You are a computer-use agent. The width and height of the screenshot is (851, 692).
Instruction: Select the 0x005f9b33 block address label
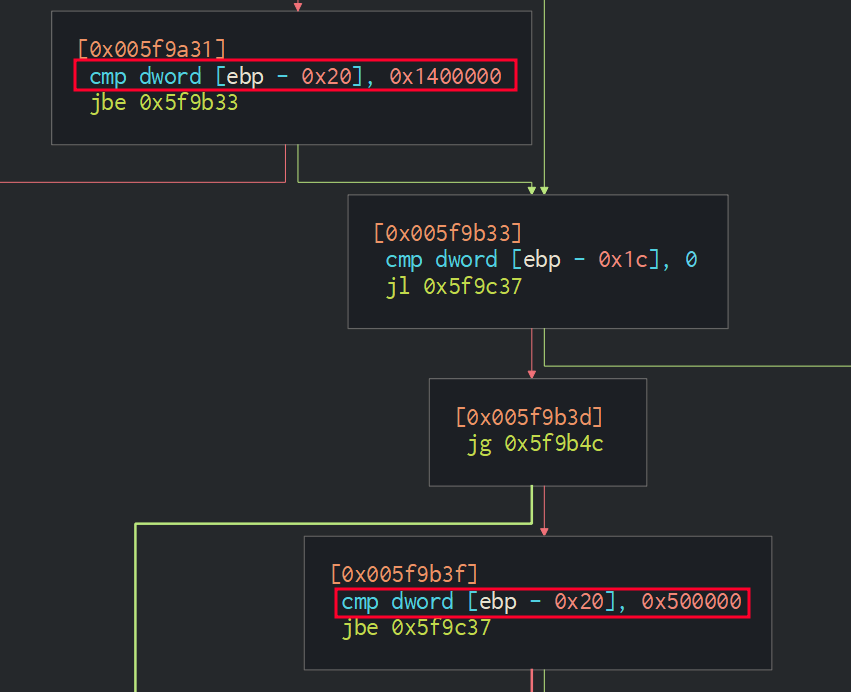(x=447, y=233)
